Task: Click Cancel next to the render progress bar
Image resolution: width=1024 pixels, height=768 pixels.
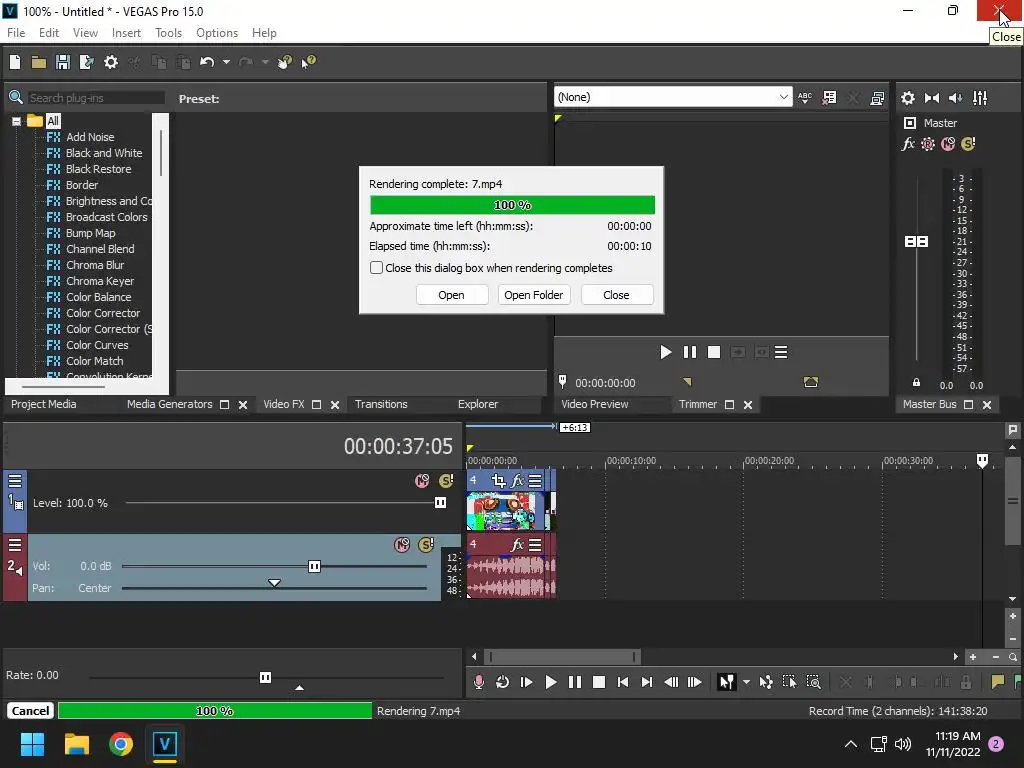Action: [30, 711]
